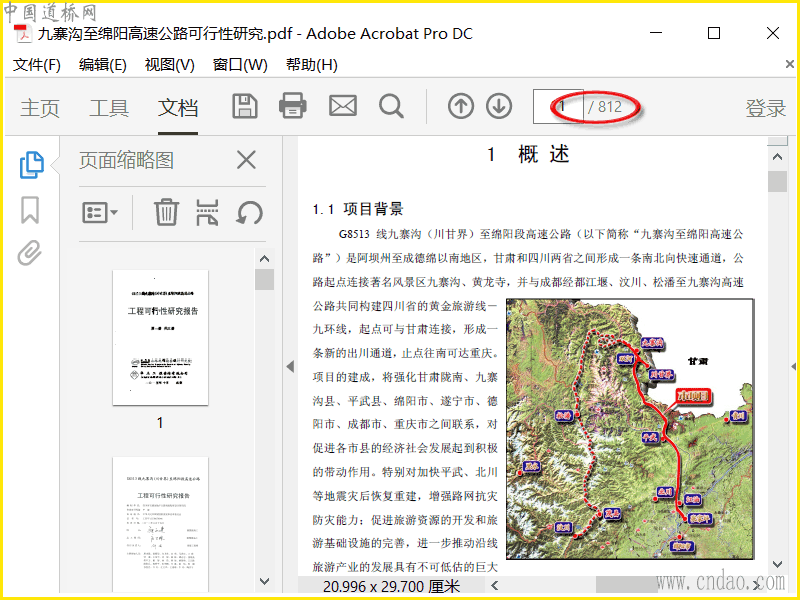The height and width of the screenshot is (600, 800).
Task: Click thumbnail panel scroll down arrow
Action: [x=264, y=581]
